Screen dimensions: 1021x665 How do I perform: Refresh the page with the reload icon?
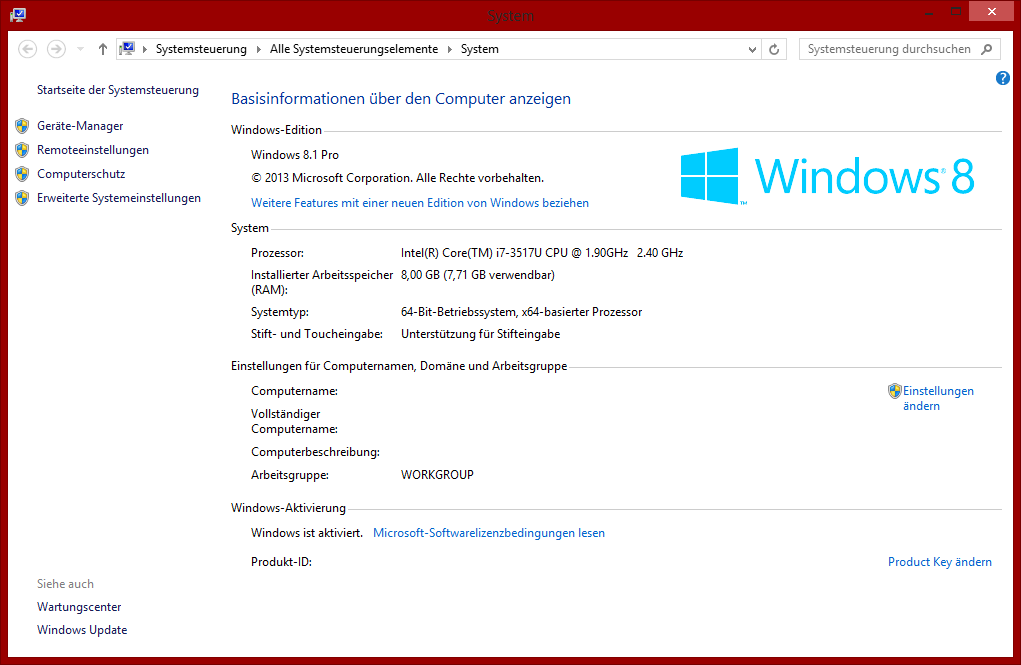tap(774, 50)
